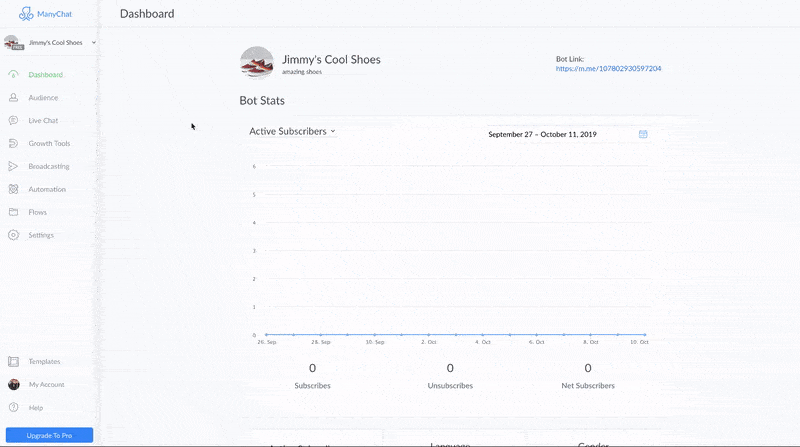This screenshot has height=447, width=800.
Task: Select Dashboard in the sidebar menu
Action: (x=45, y=75)
